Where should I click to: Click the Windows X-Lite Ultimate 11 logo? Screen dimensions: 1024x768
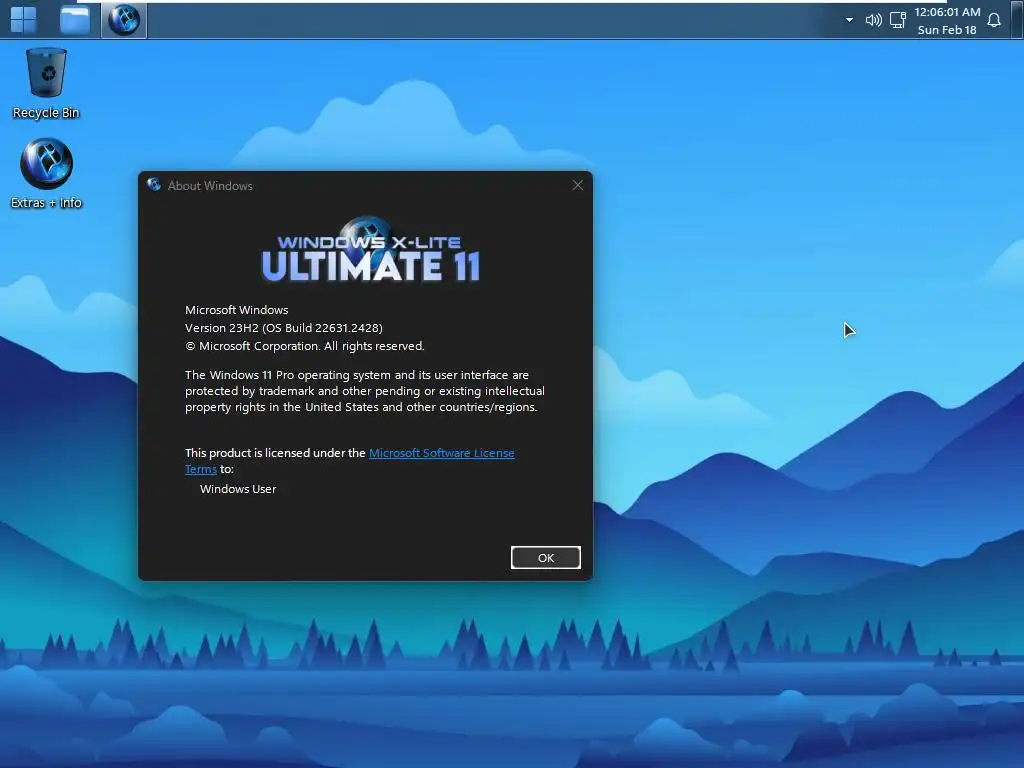[371, 251]
